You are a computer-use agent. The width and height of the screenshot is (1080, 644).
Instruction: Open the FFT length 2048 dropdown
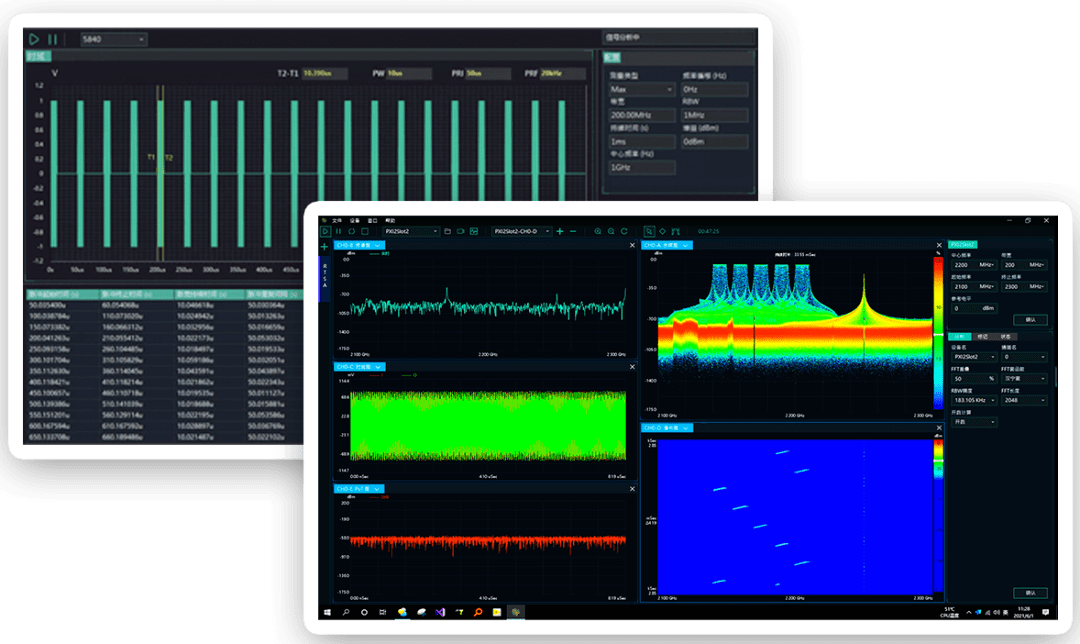1024,400
